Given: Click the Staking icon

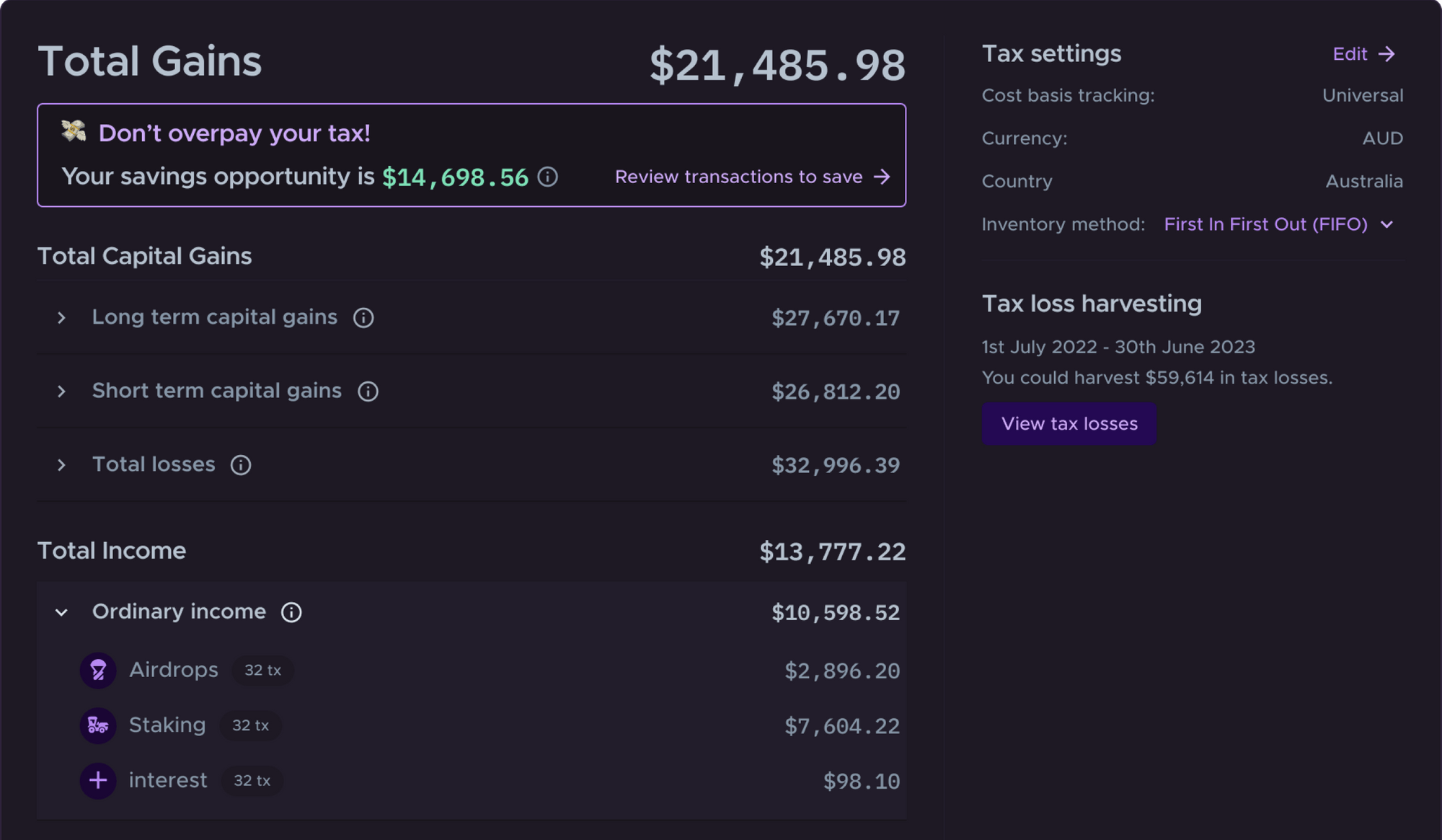Looking at the screenshot, I should tap(98, 725).
